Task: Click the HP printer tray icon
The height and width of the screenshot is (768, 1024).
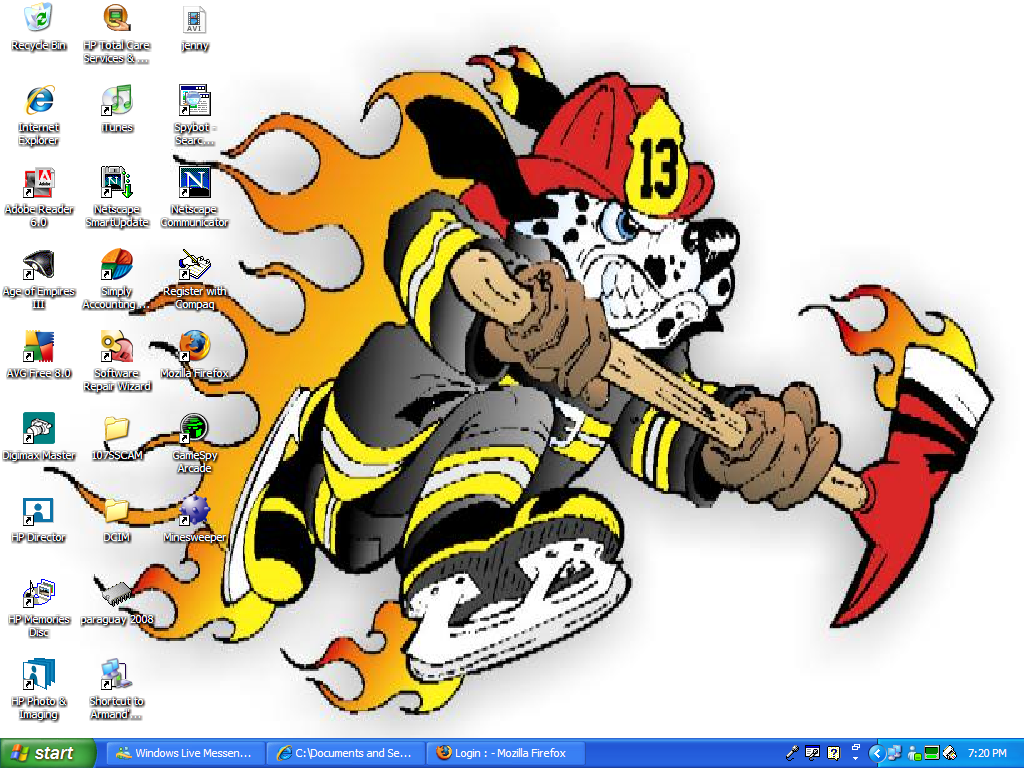Action: 950,753
